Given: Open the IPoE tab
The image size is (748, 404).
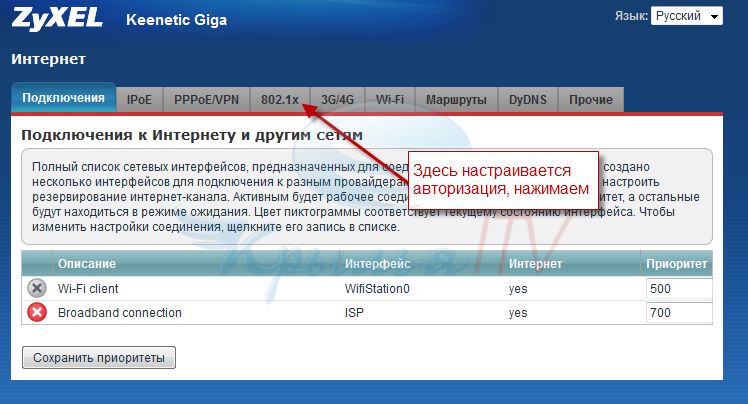Looking at the screenshot, I should 139,100.
